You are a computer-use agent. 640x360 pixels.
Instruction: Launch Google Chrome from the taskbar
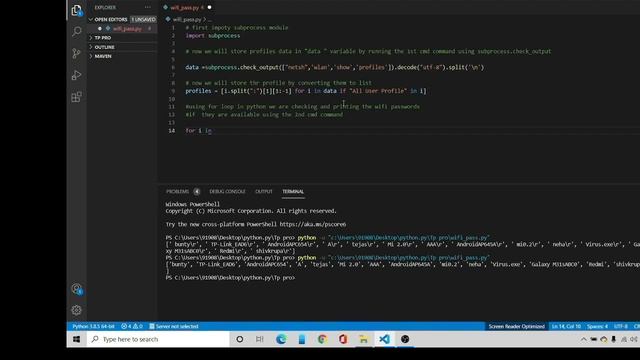point(322,339)
